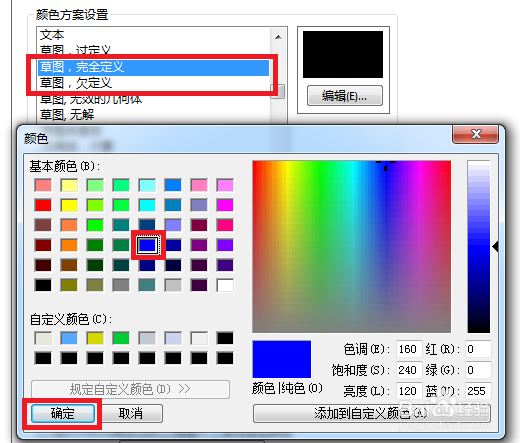Pick the beige first custom color swatch

coord(43,338)
